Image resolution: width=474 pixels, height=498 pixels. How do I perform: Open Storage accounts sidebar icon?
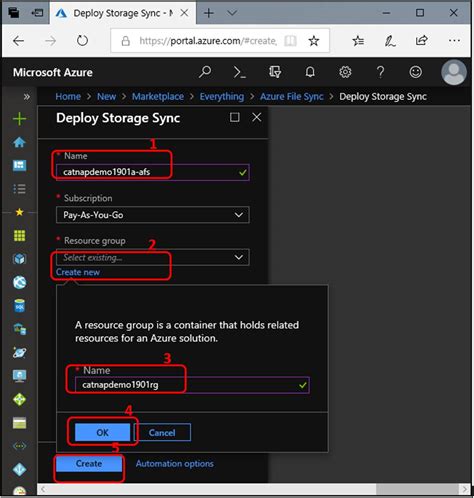20,423
